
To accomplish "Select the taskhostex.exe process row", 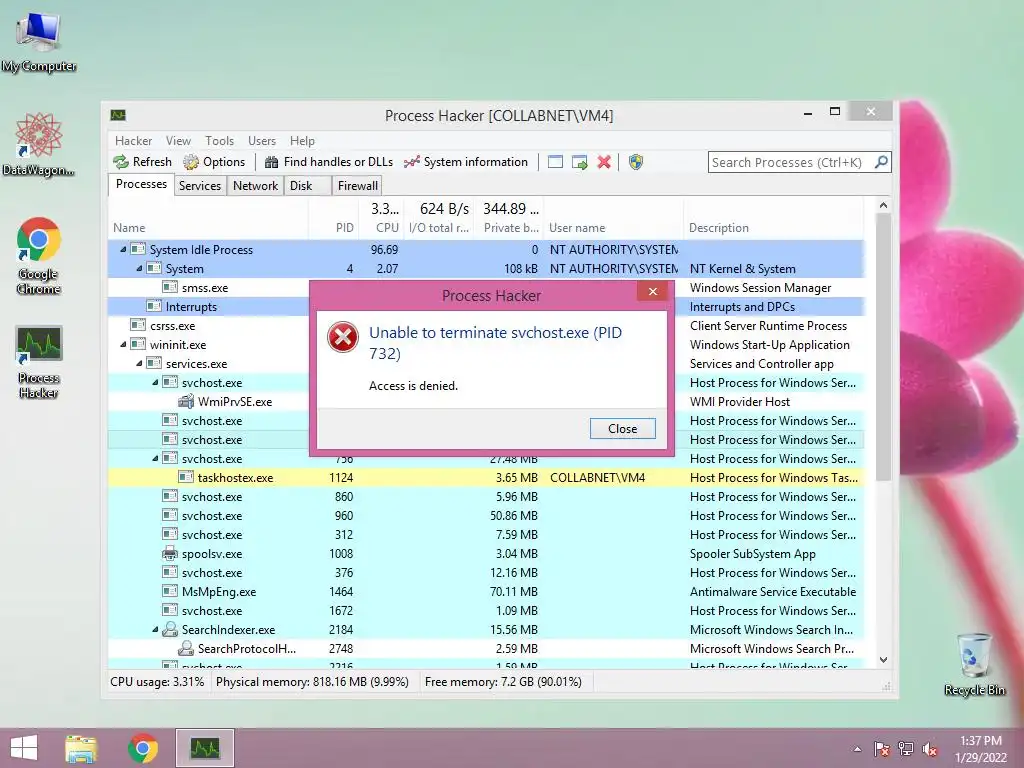I will (x=487, y=478).
